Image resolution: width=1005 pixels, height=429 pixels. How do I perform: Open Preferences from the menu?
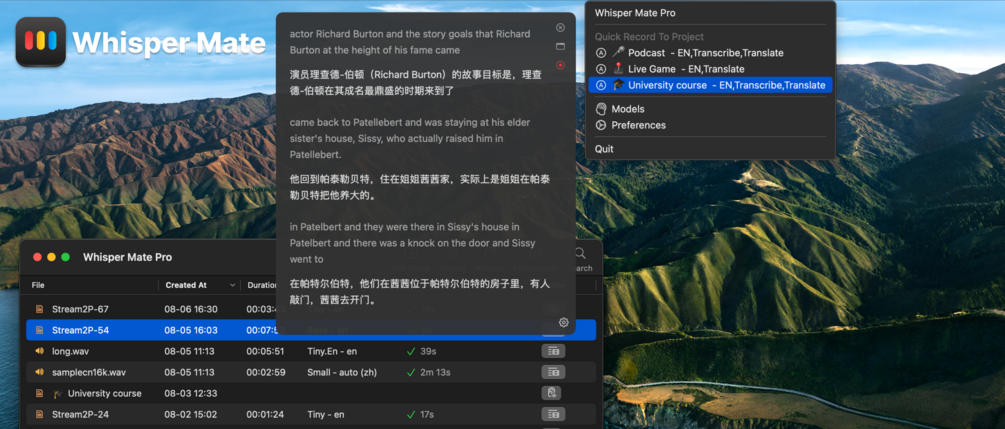click(710, 125)
